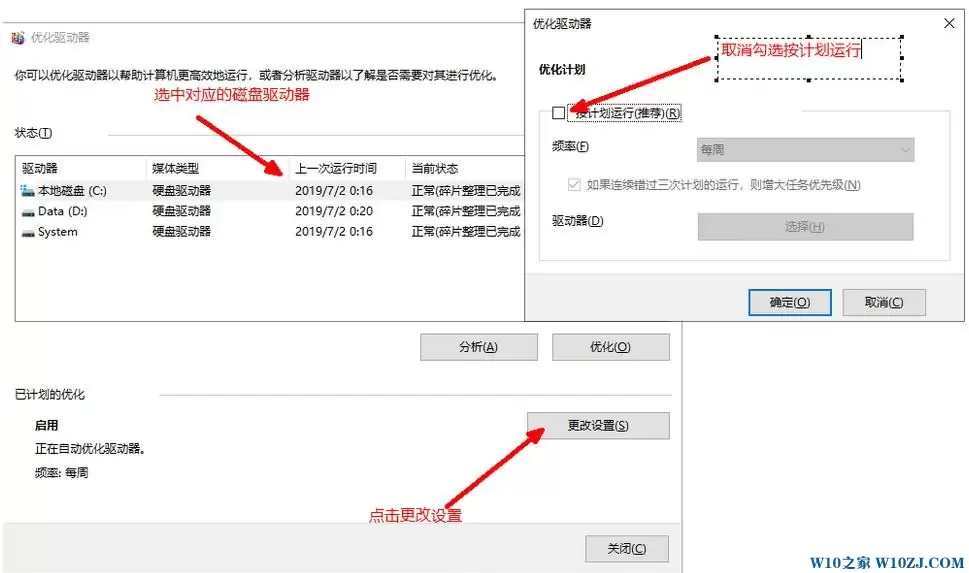The image size is (969, 573).
Task: Close the 优化驱动器 schedule dialog with X
Action: tap(948, 21)
